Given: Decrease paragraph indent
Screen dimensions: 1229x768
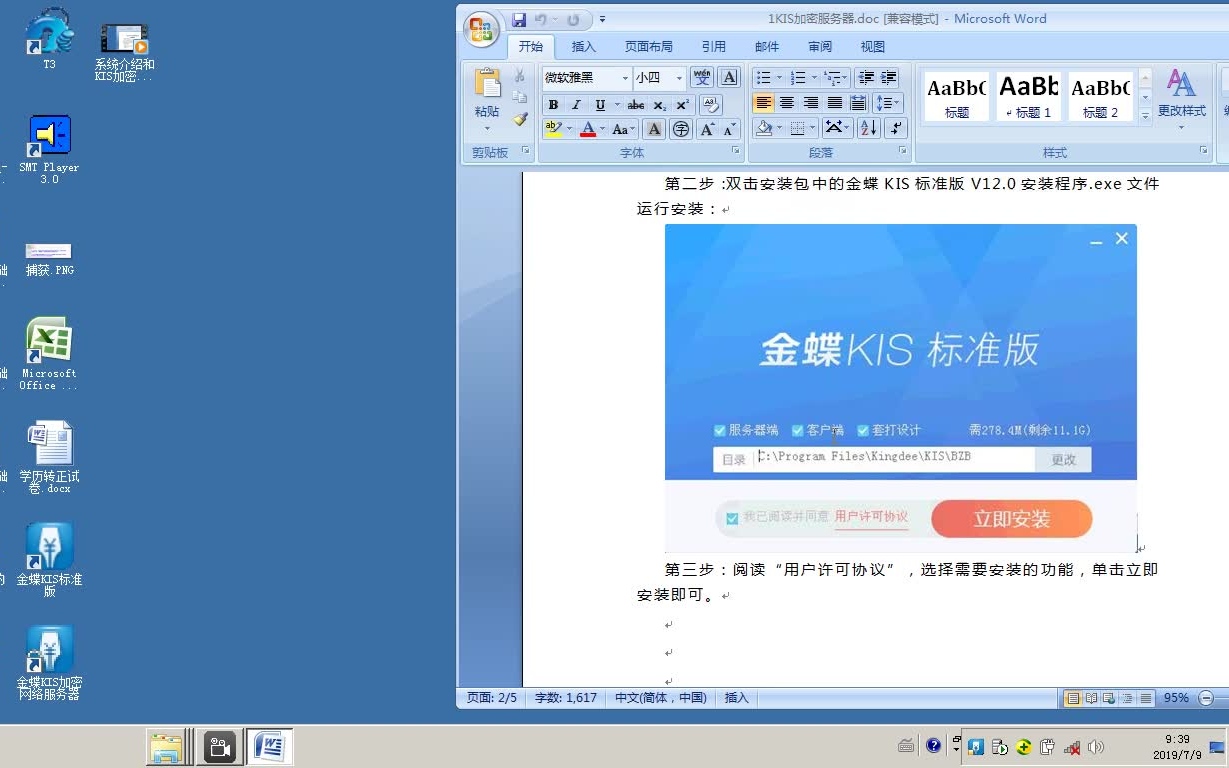Looking at the screenshot, I should coord(866,77).
